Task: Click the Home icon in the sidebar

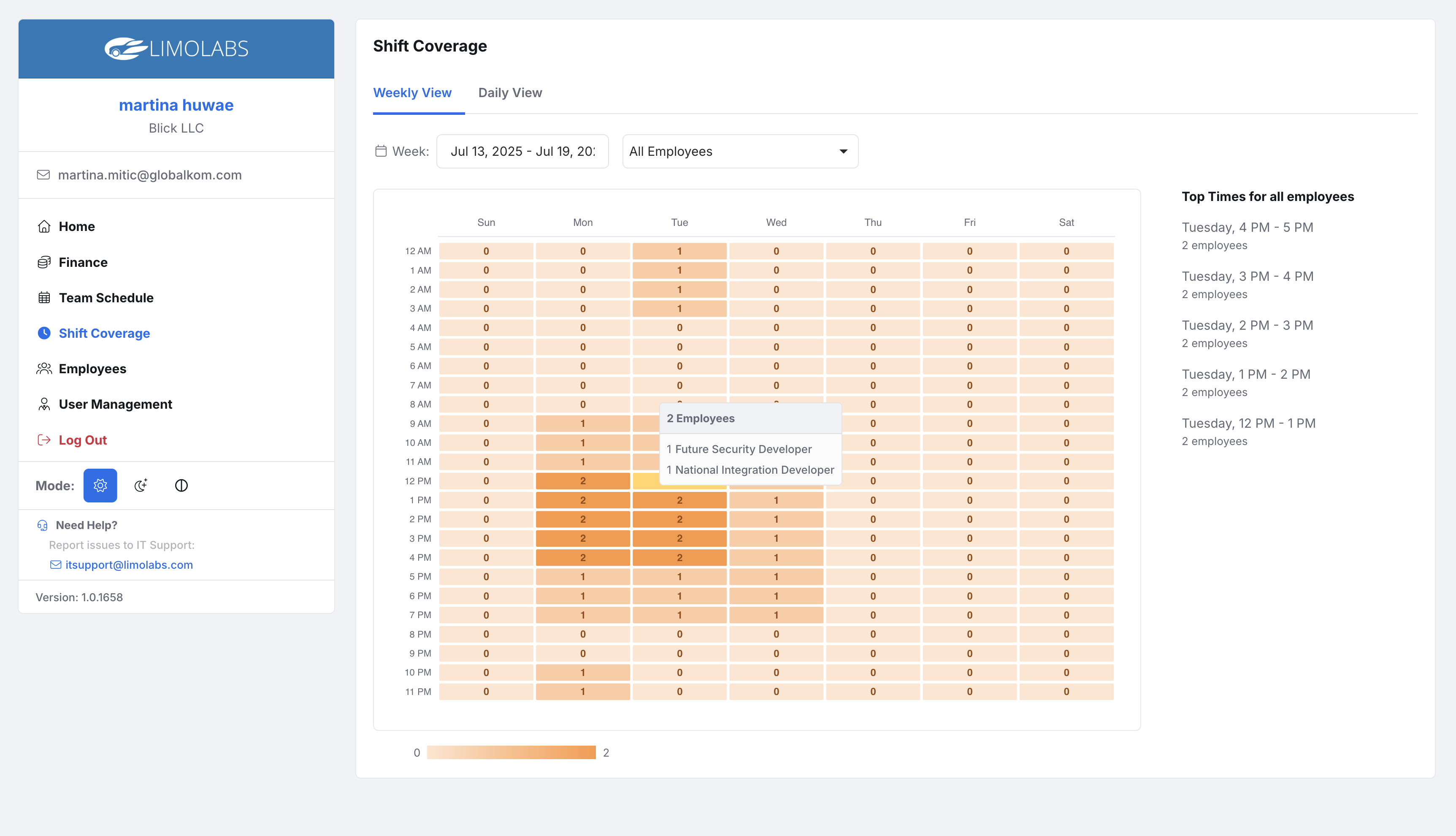Action: 44,226
